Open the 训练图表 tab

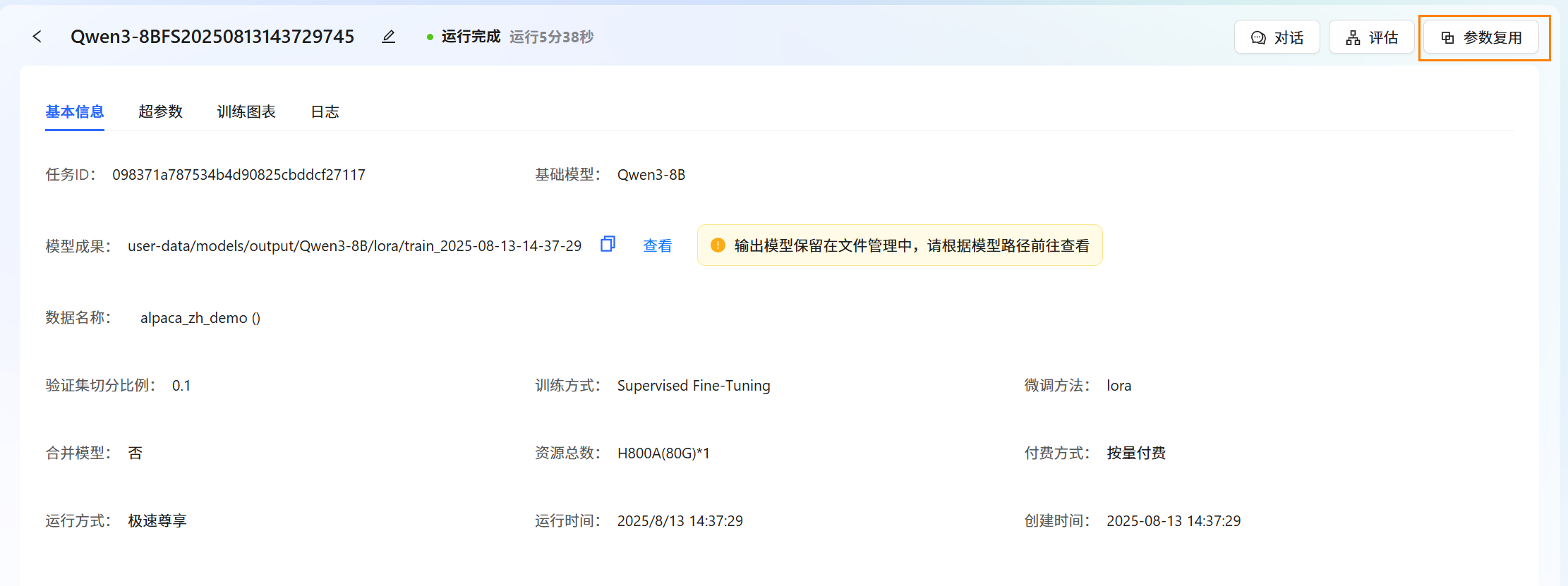tap(246, 111)
